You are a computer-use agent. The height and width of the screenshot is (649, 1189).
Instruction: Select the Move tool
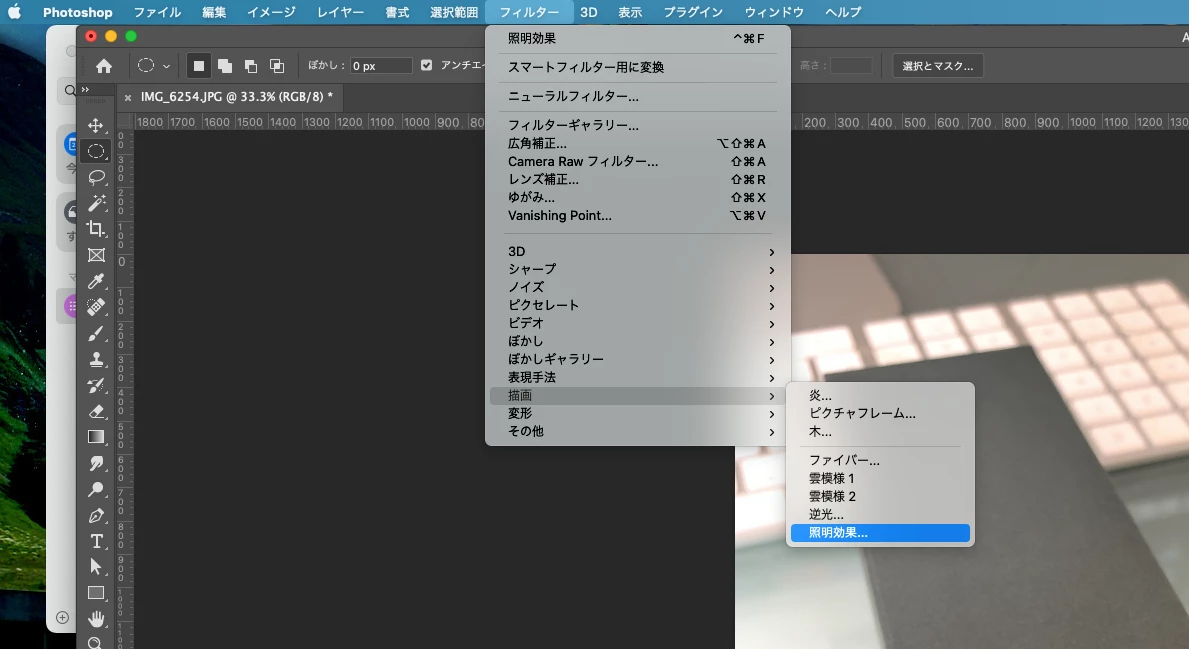96,125
